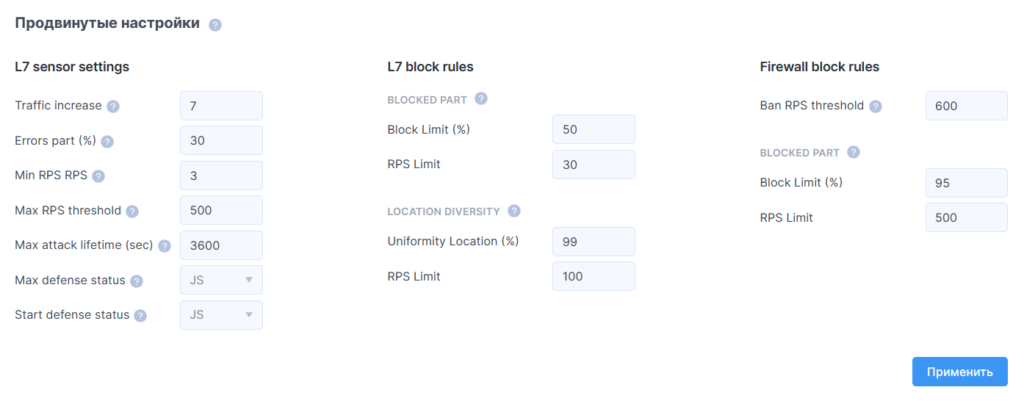Click the Применить button
Viewport: 1024px width, 401px height.
(x=959, y=372)
